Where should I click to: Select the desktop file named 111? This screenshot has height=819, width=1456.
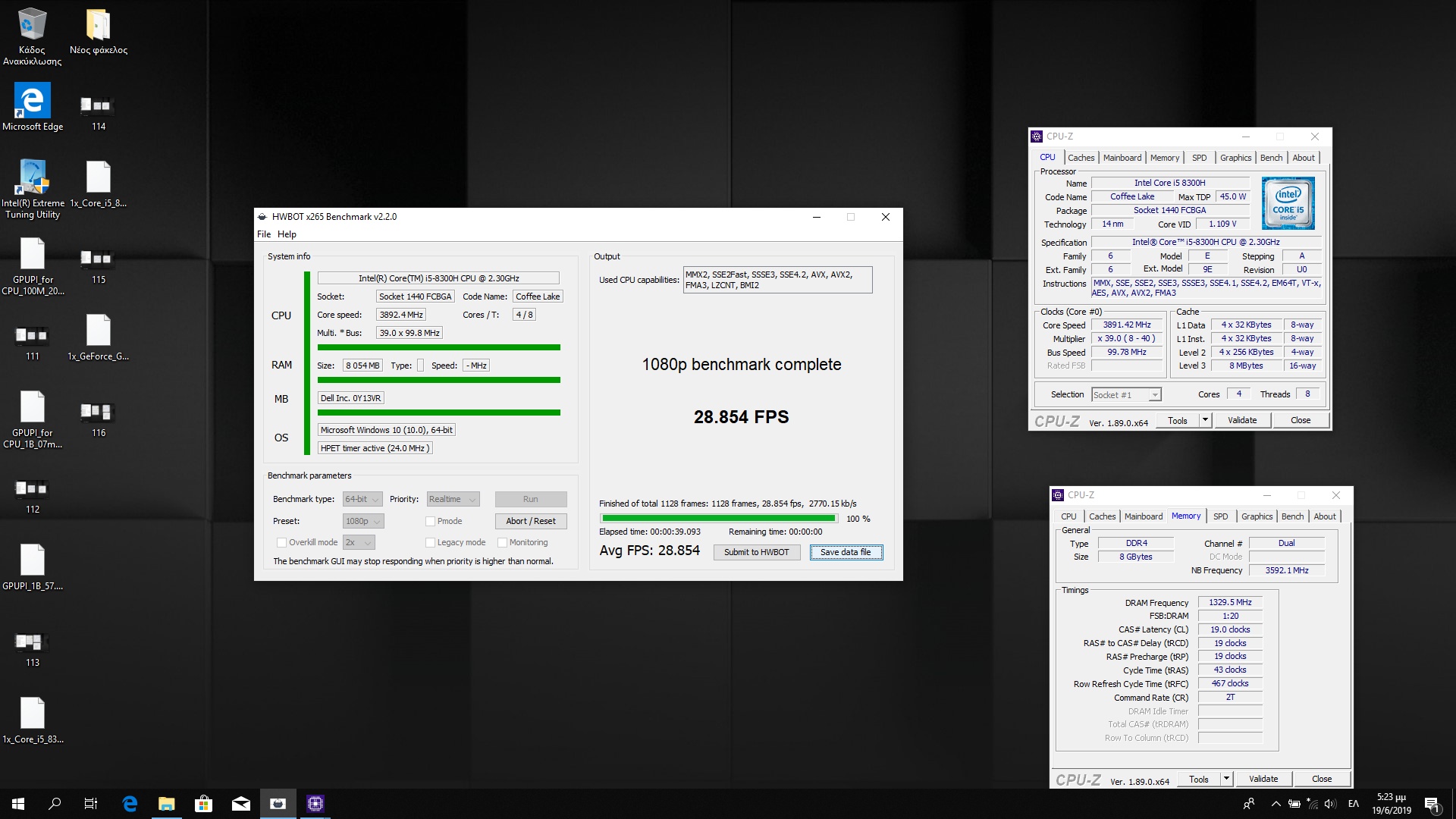(x=32, y=342)
